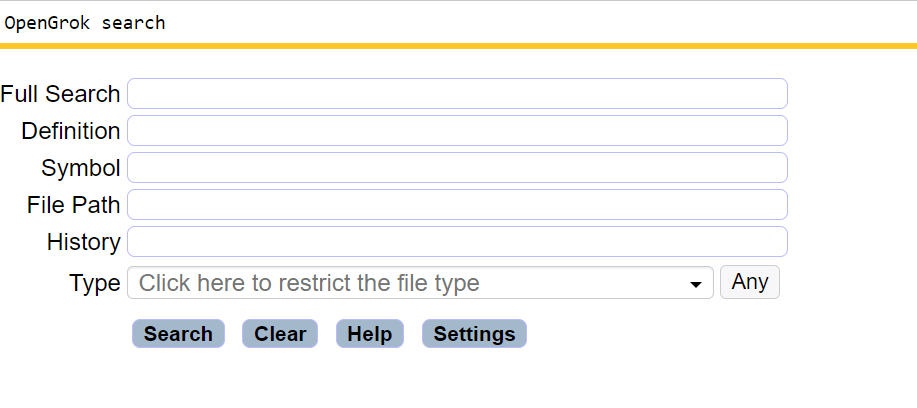
Task: Open the Settings button
Action: click(474, 334)
